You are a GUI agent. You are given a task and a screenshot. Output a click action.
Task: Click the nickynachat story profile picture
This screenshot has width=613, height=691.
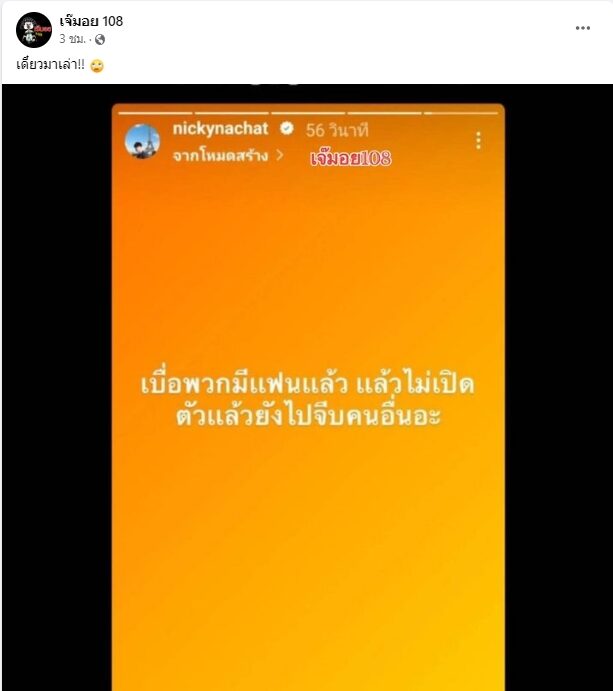(x=142, y=141)
